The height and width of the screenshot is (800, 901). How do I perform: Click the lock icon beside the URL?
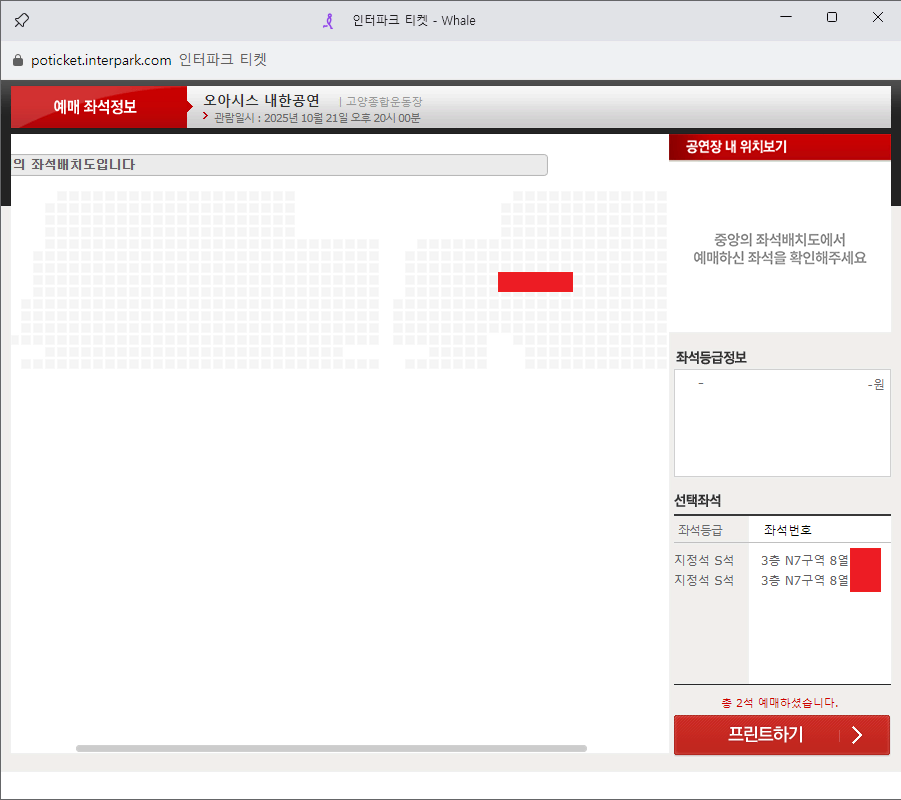pyautogui.click(x=18, y=60)
